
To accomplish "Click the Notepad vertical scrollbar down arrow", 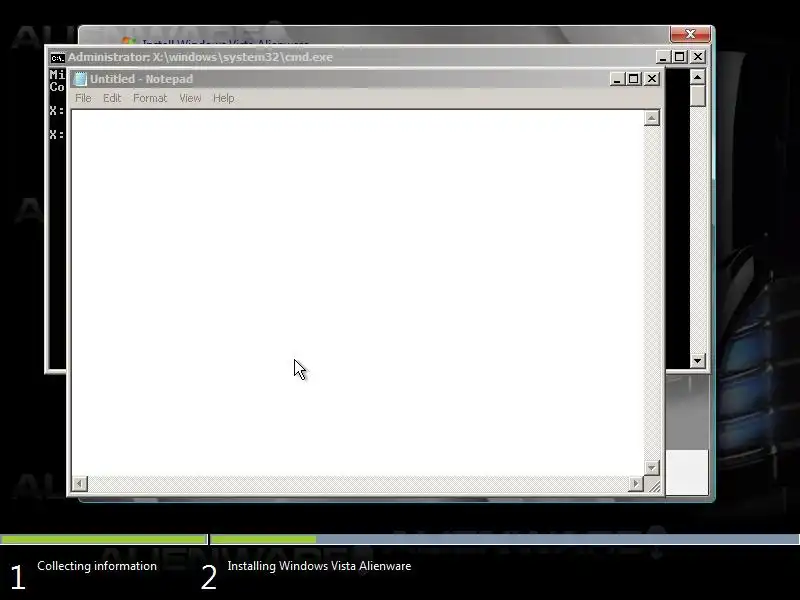I will [x=652, y=467].
